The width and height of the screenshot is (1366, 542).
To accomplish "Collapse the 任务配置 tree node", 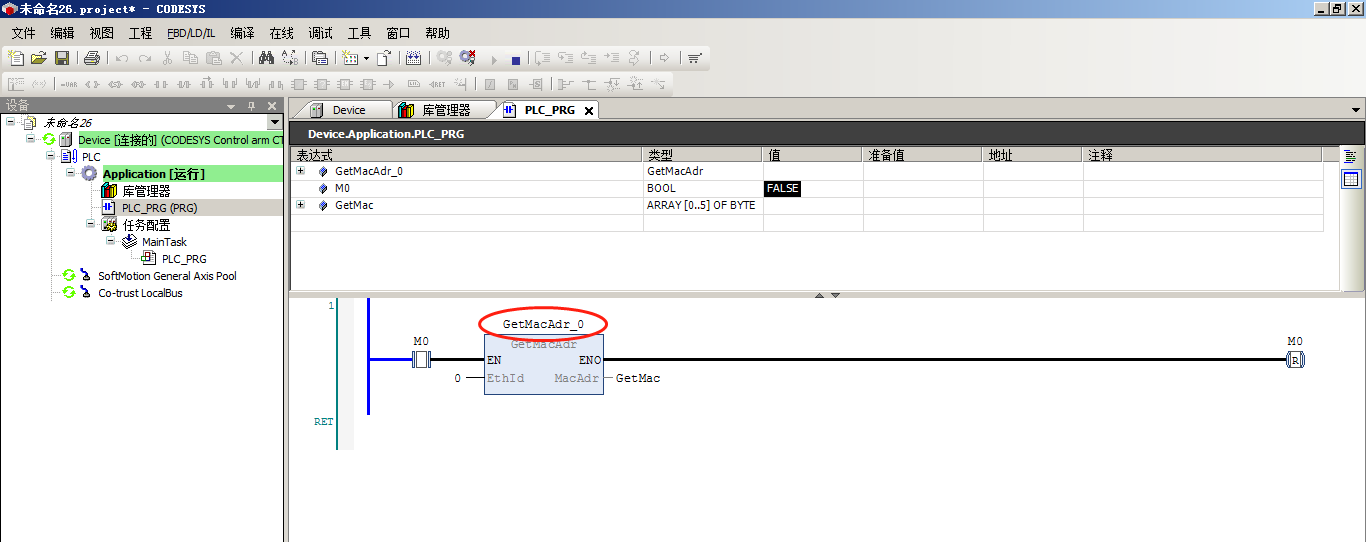I will pos(90,225).
